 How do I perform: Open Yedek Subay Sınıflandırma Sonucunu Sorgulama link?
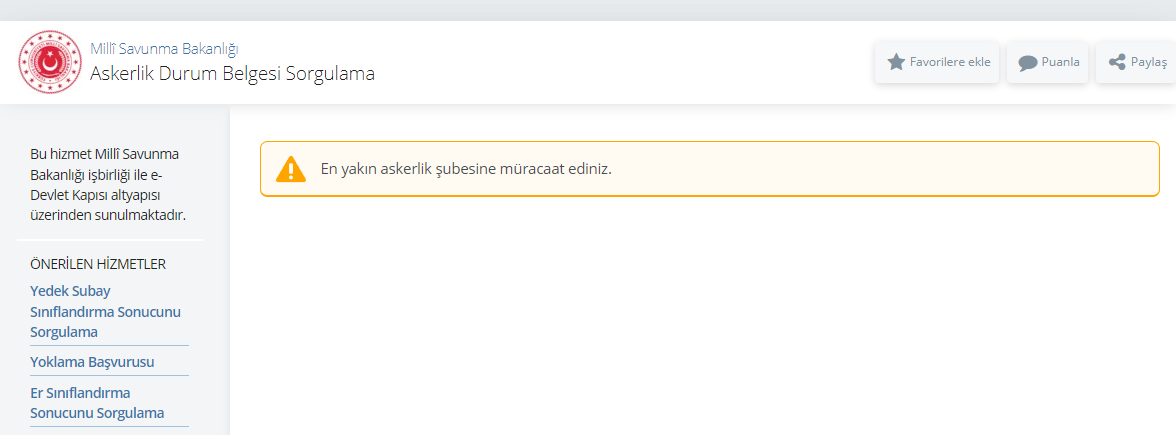pos(105,311)
